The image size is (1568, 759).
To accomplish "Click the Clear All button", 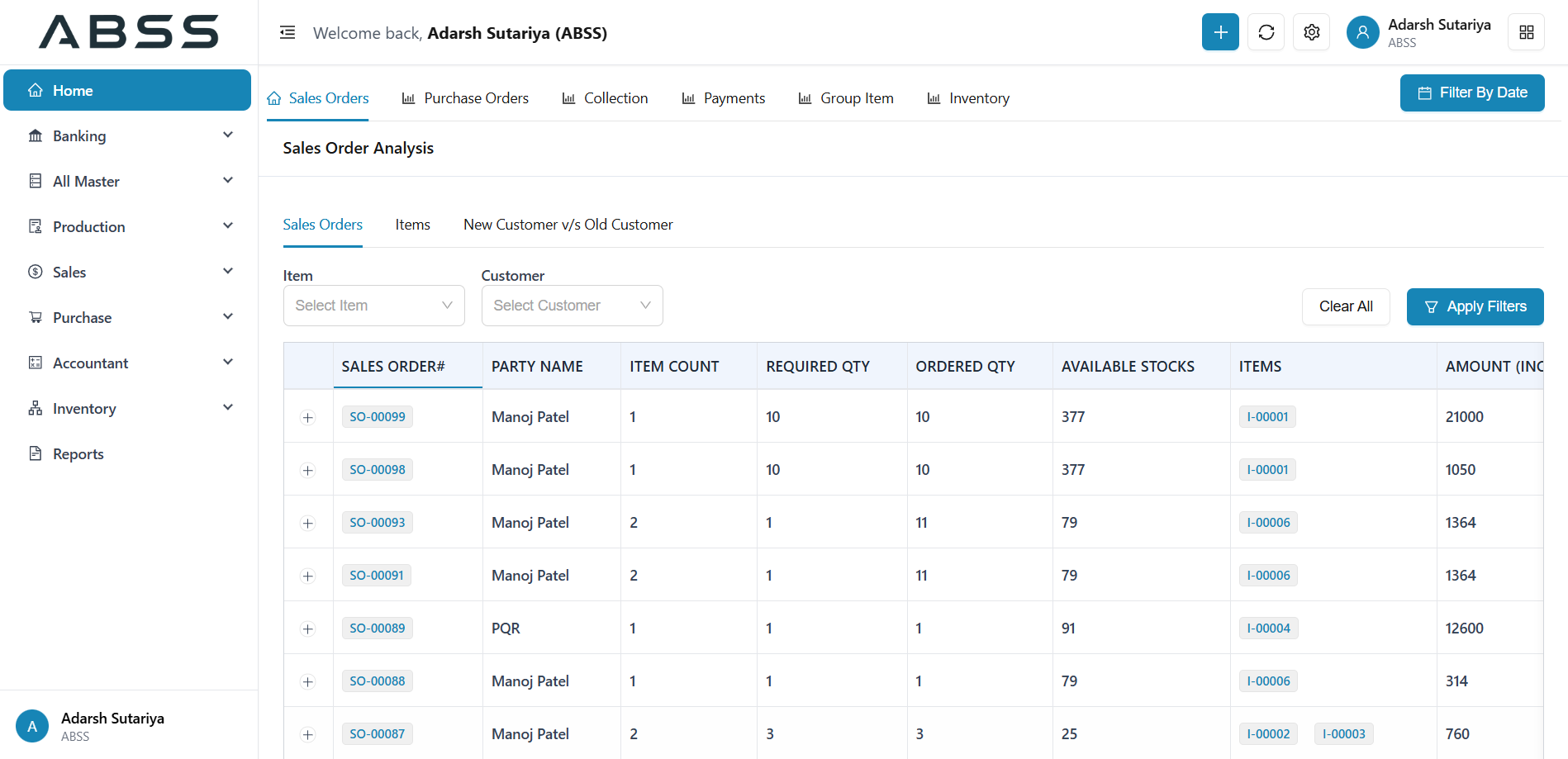I will coord(1345,306).
